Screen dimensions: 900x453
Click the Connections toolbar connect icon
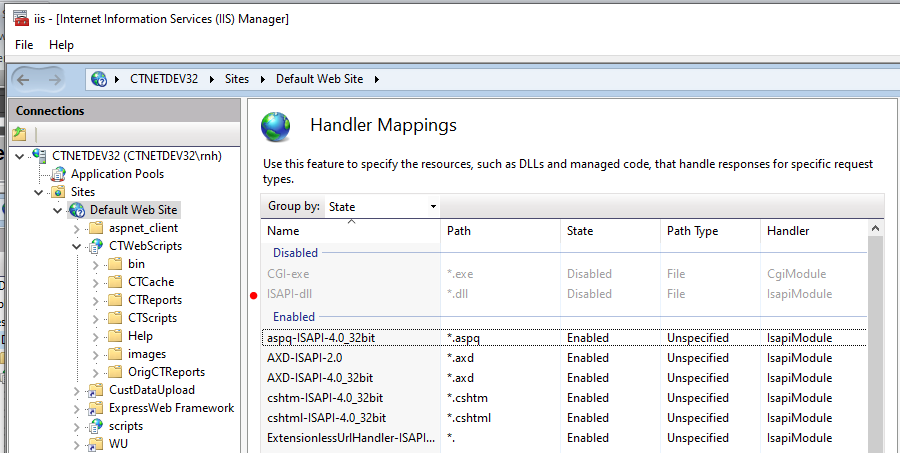pyautogui.click(x=20, y=134)
